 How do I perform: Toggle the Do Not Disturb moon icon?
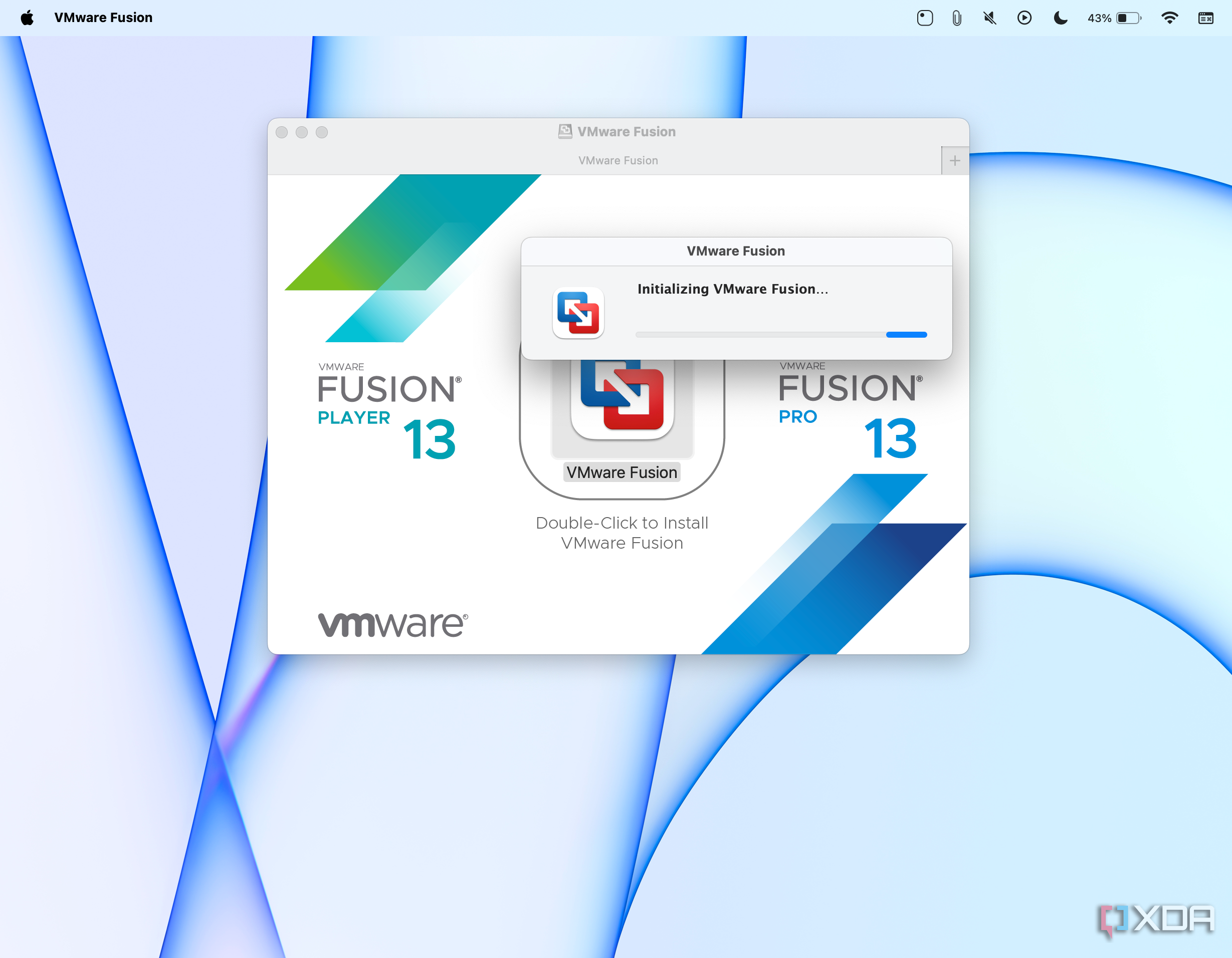point(1061,18)
